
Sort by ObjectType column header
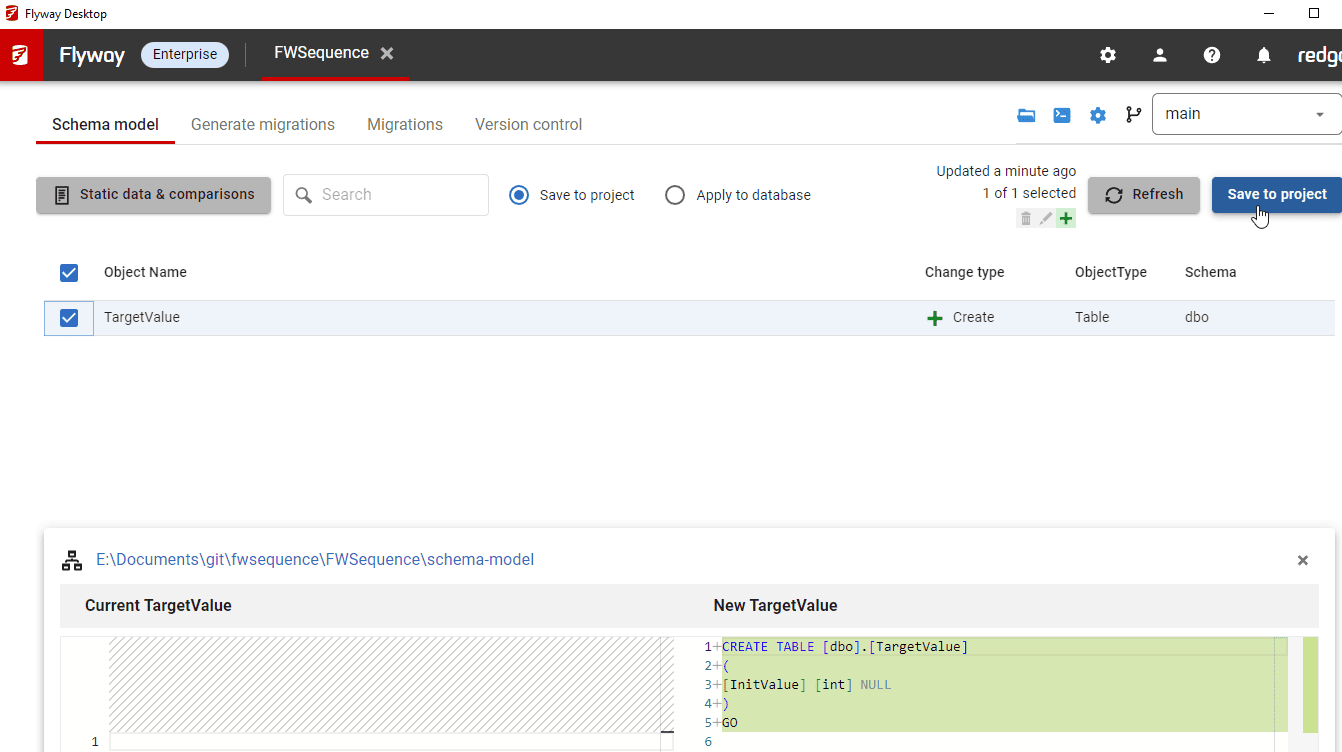click(1111, 272)
